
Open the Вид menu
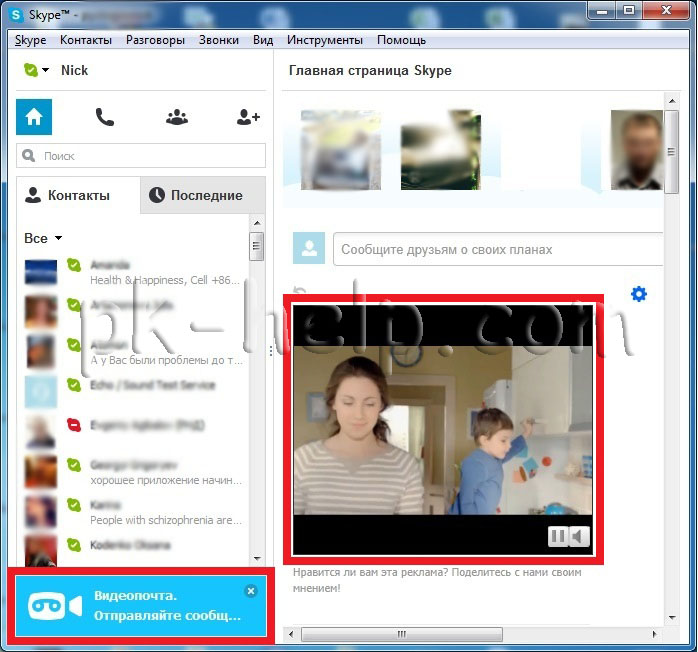coord(263,40)
